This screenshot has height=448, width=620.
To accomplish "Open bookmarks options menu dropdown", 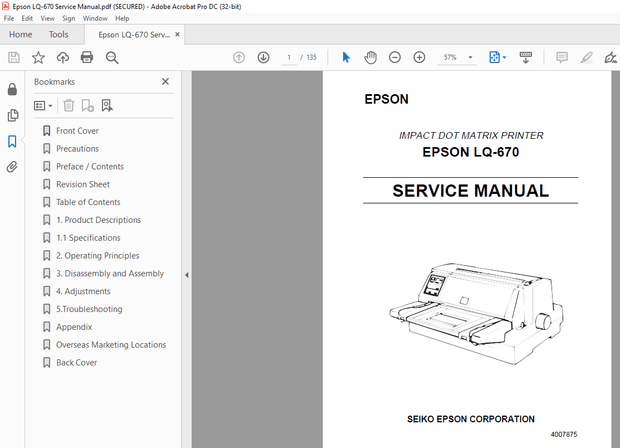I will click(x=43, y=106).
